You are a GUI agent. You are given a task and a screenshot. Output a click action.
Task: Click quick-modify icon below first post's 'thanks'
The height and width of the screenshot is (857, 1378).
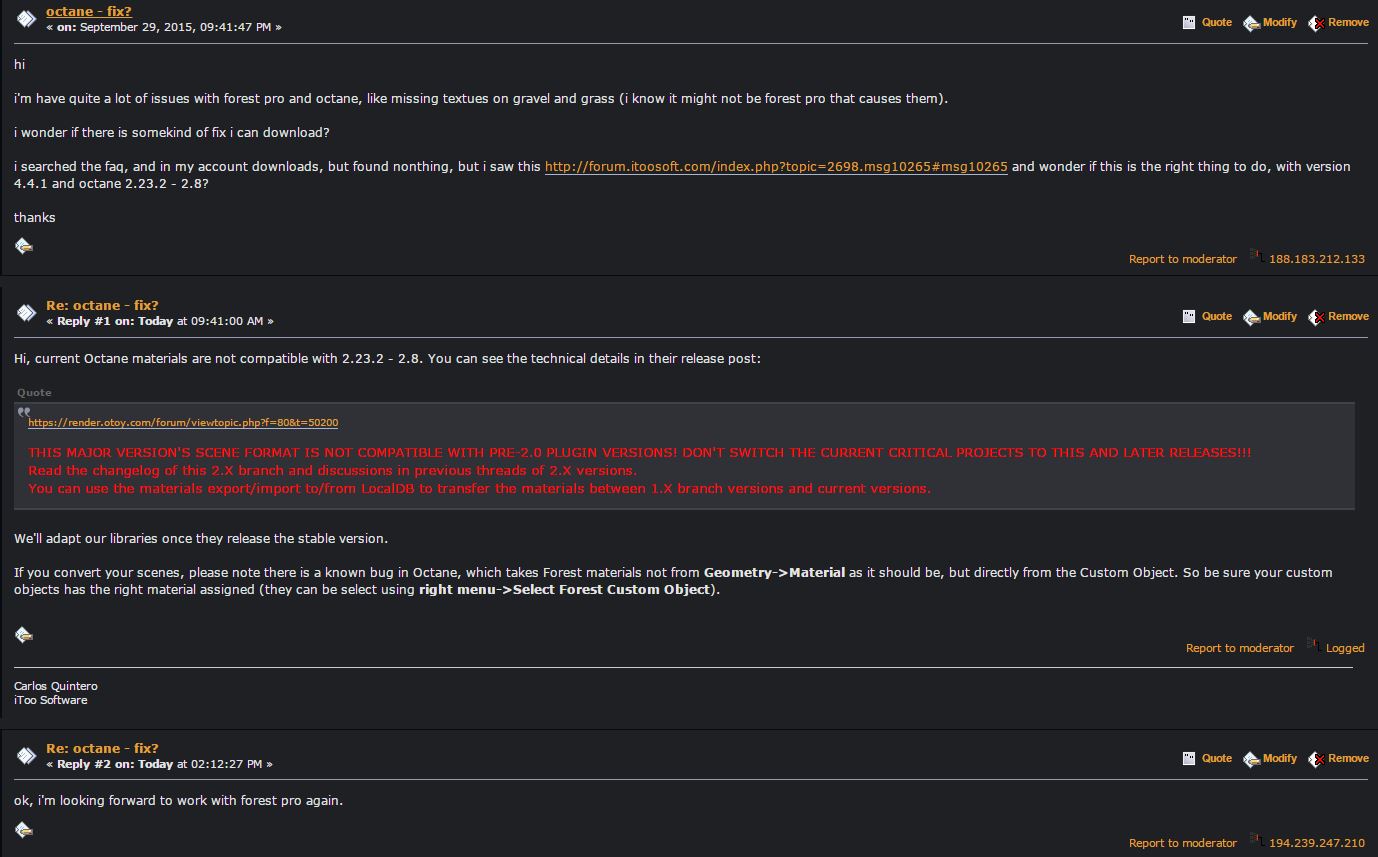coord(24,245)
